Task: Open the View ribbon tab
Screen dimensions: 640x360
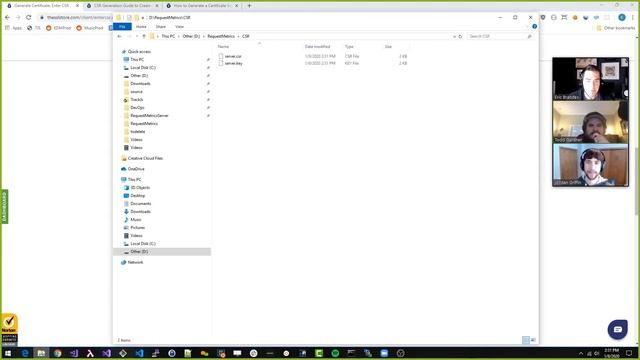Action: click(x=179, y=27)
